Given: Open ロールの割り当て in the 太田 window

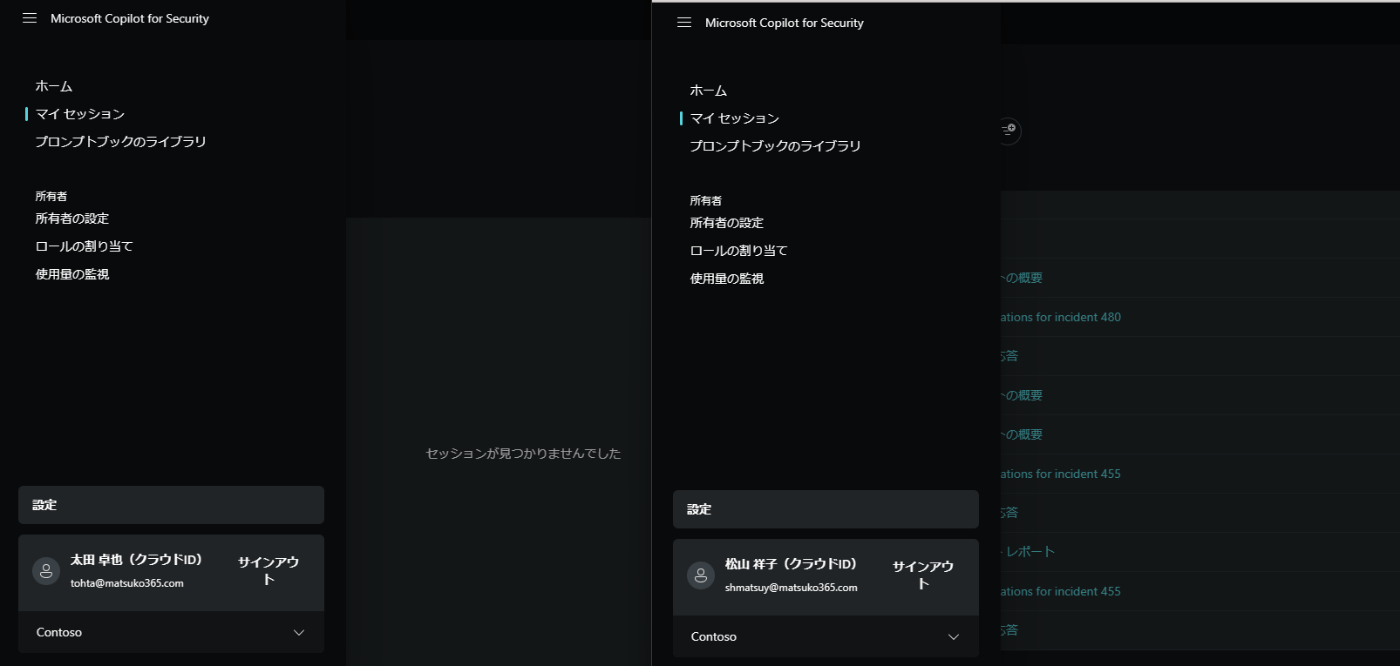Looking at the screenshot, I should 84,246.
